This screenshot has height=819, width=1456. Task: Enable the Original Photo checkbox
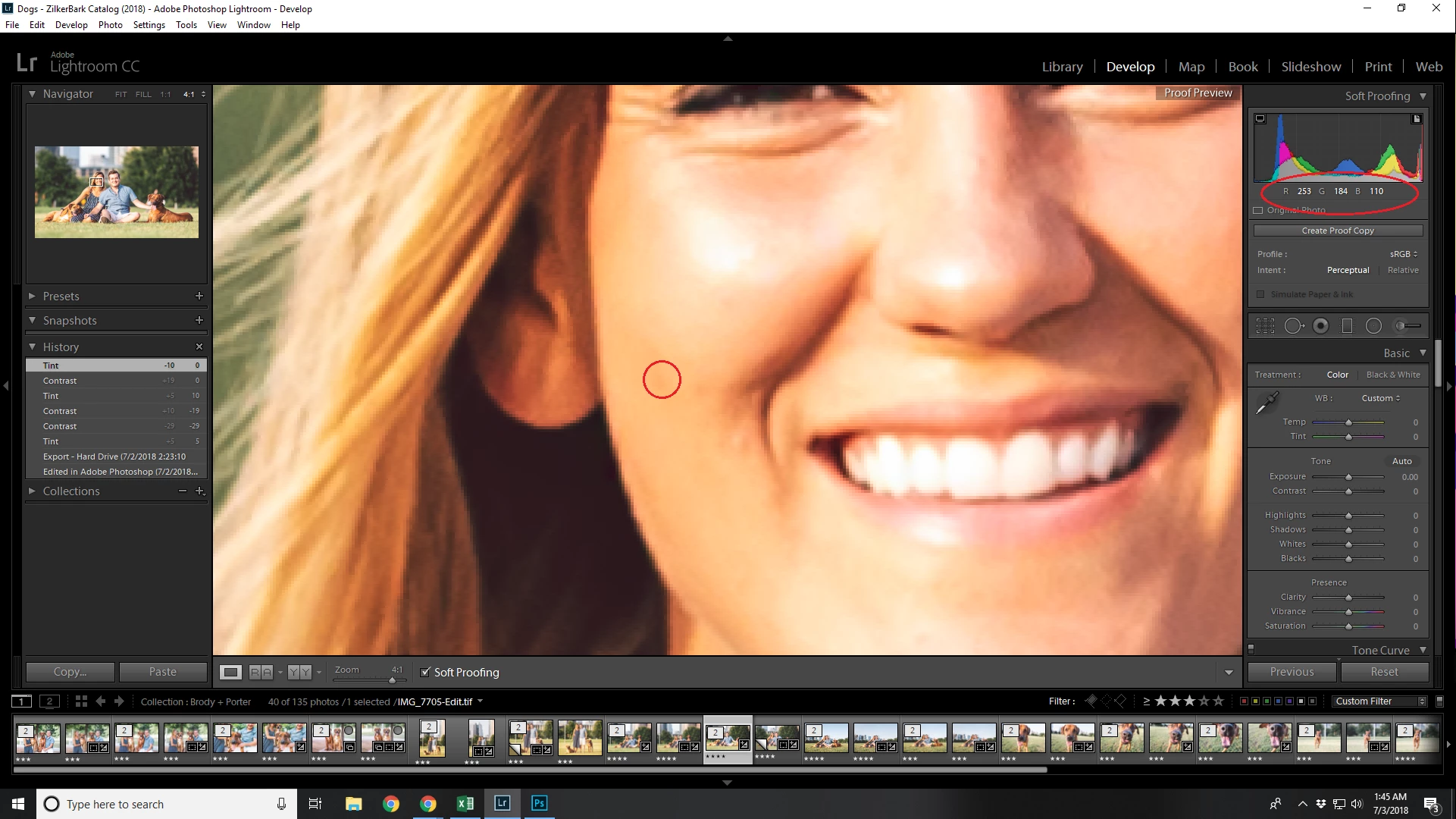[1258, 210]
